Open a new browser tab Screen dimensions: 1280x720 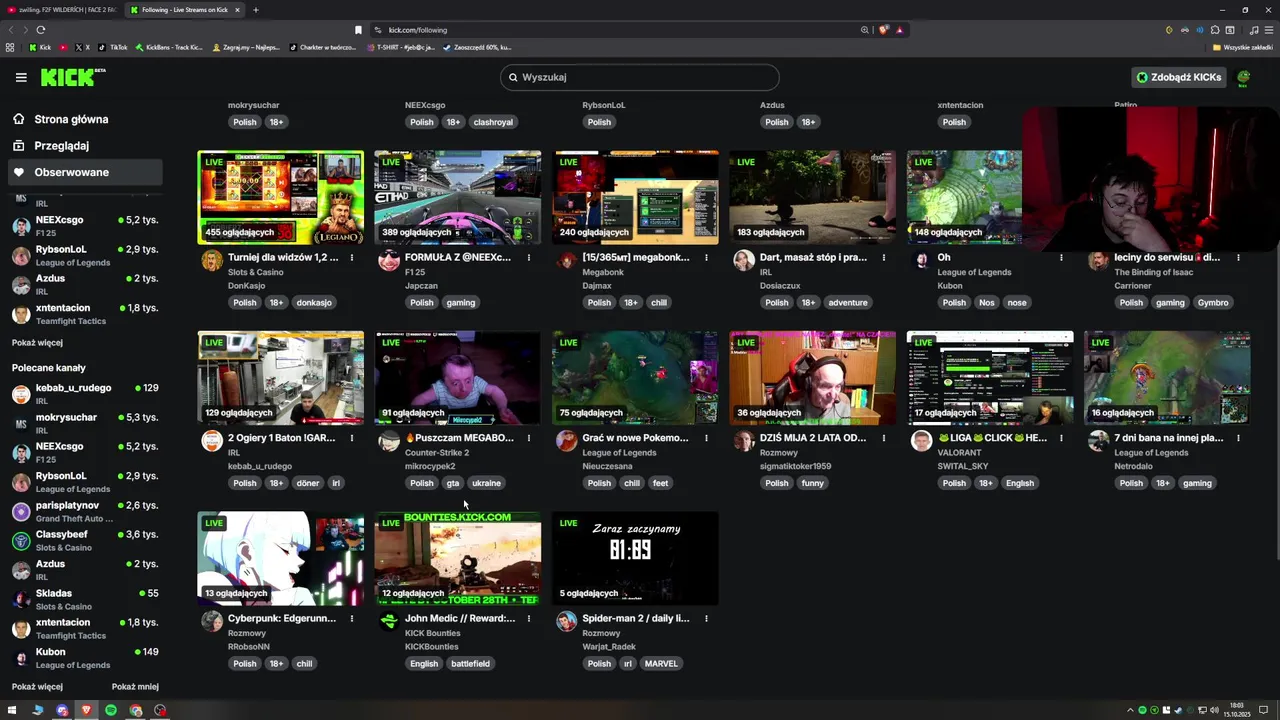(x=255, y=10)
